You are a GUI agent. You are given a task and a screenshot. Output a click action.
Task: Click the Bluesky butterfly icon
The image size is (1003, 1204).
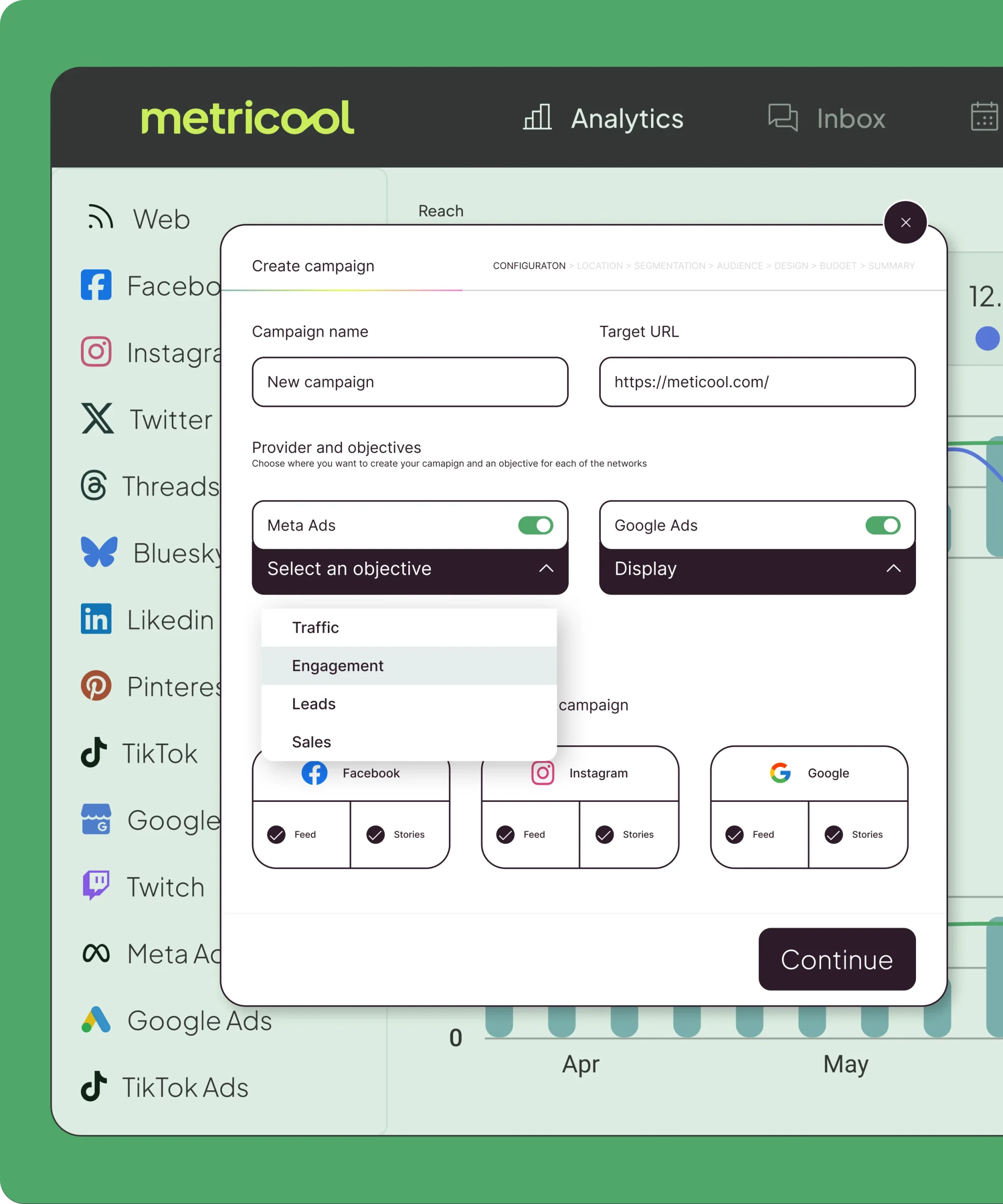[99, 552]
